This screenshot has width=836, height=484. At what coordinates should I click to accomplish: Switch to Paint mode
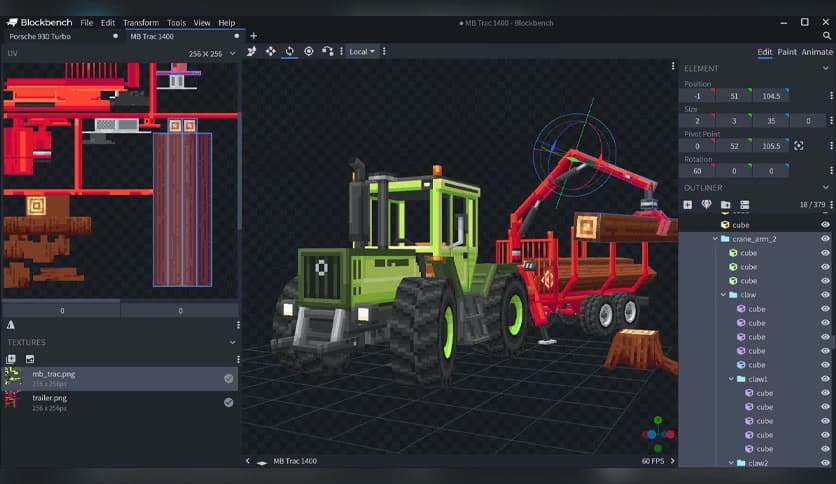(787, 52)
